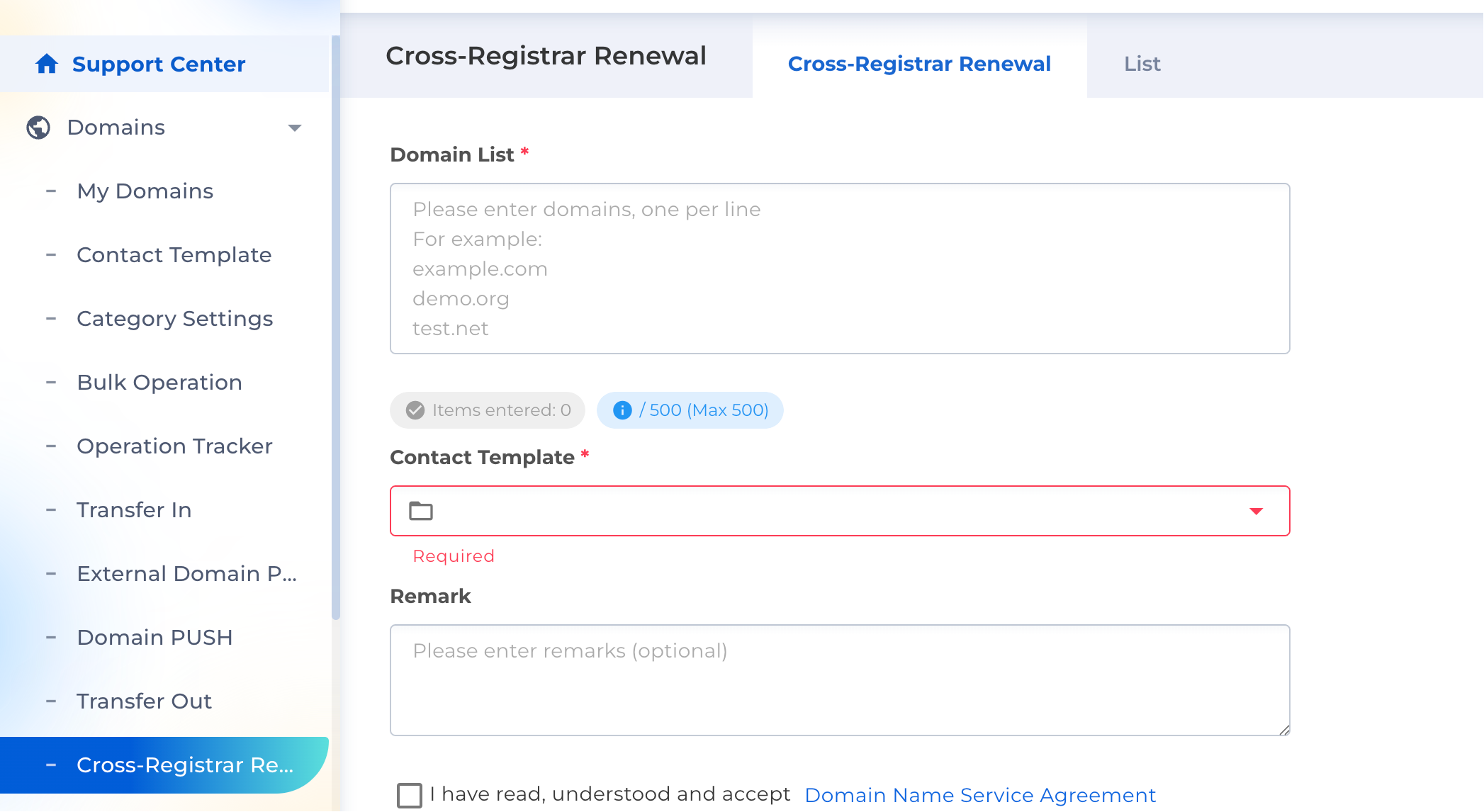1484x812 pixels.
Task: Tick the service agreement checkbox
Action: click(409, 795)
